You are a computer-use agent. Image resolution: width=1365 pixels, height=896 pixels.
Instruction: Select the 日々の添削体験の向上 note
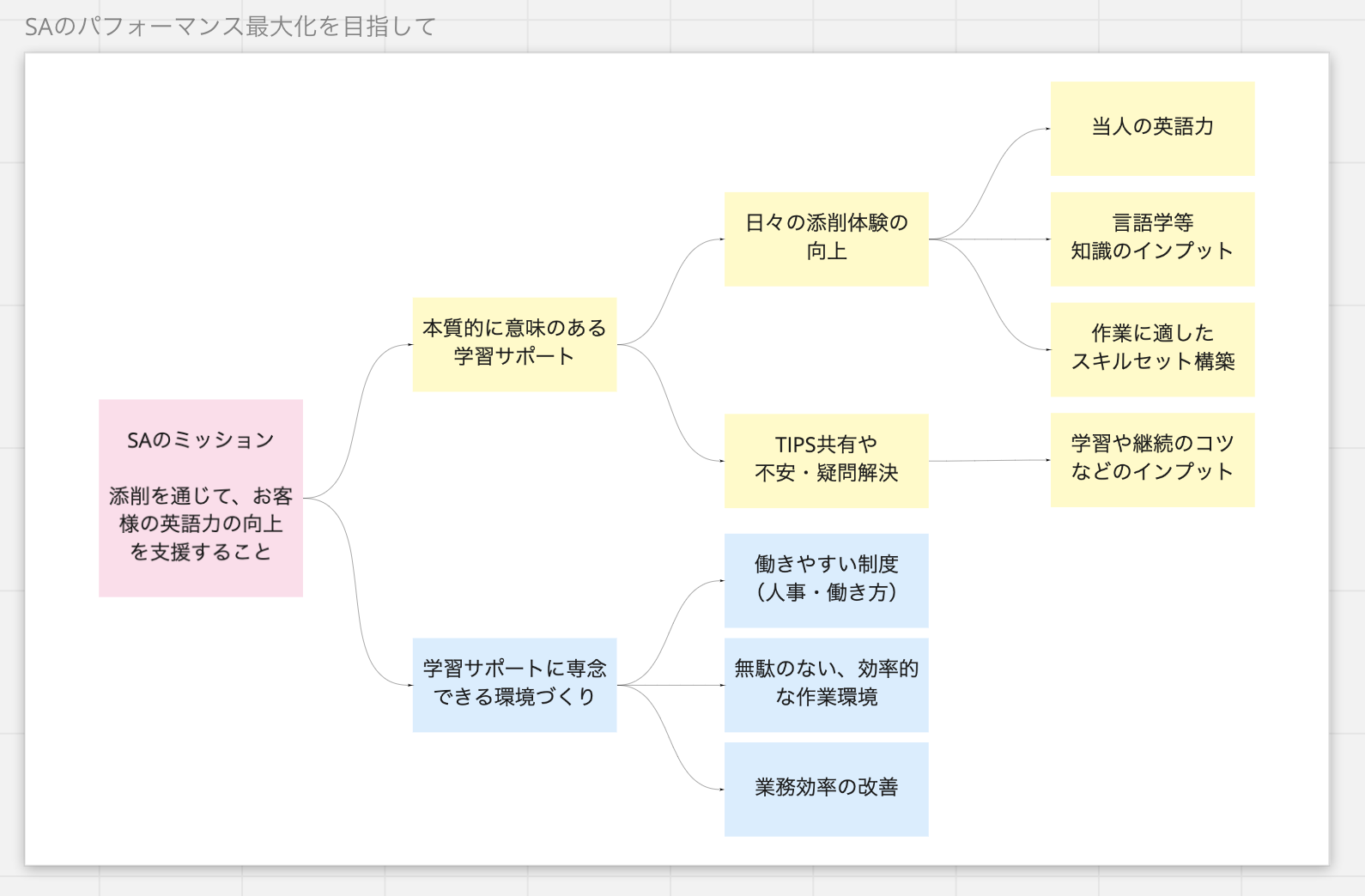[826, 239]
